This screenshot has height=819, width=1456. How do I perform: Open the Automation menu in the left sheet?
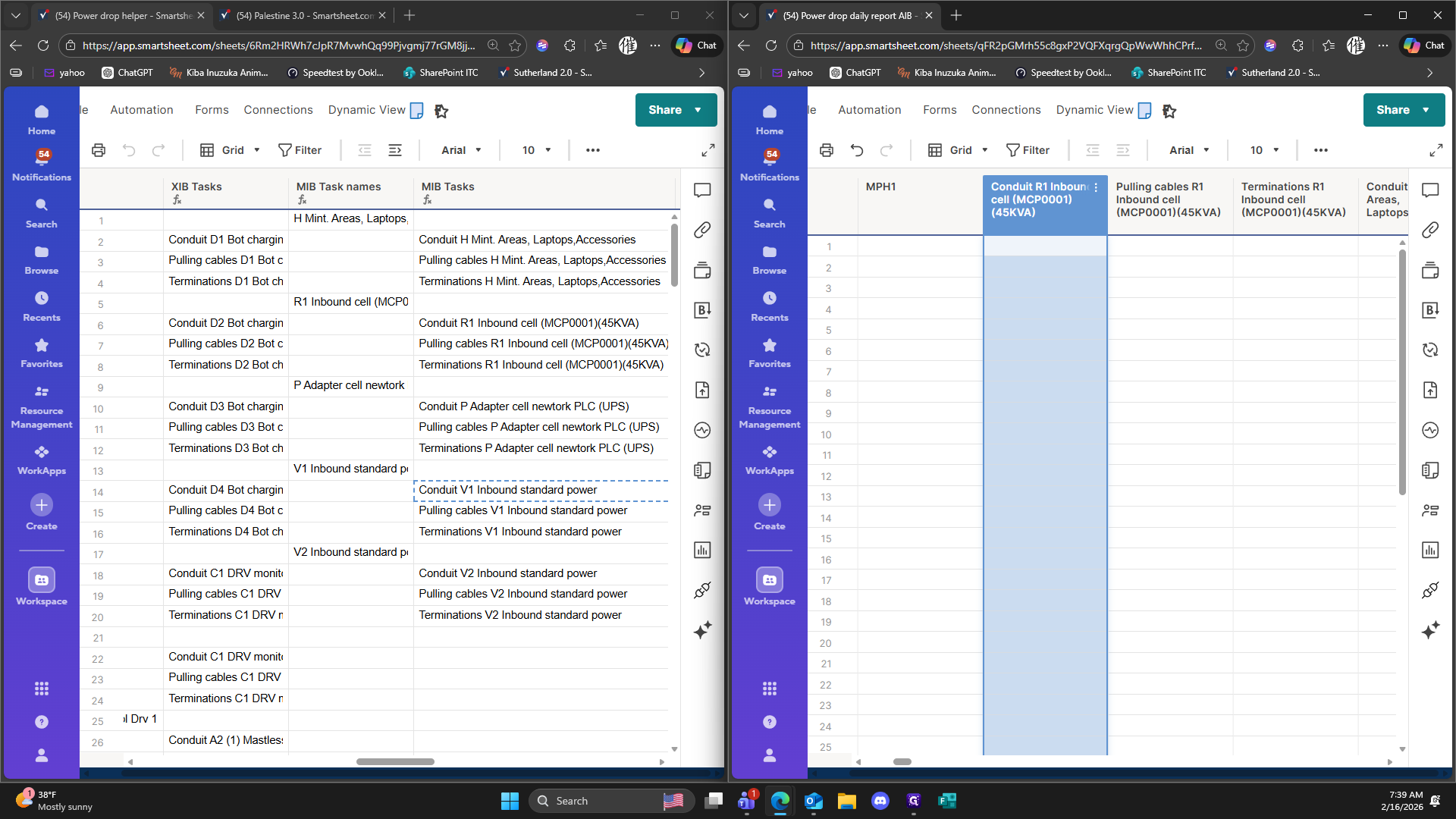pos(142,110)
